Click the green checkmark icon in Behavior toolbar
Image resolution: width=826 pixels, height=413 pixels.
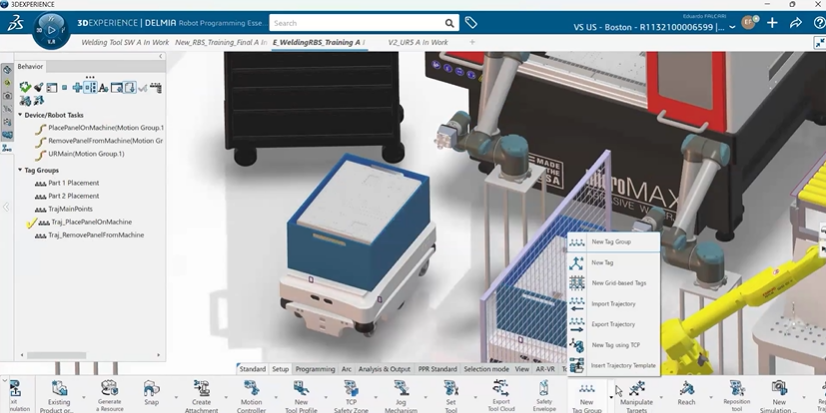click(25, 87)
